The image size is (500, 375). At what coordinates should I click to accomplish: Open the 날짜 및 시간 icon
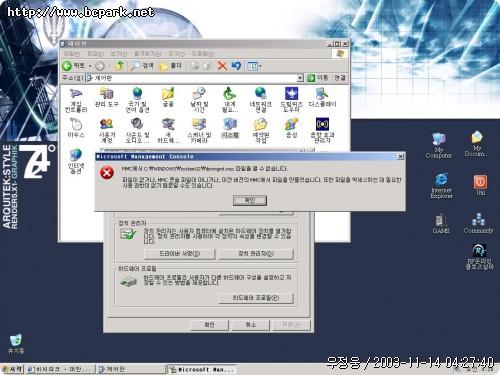click(199, 100)
